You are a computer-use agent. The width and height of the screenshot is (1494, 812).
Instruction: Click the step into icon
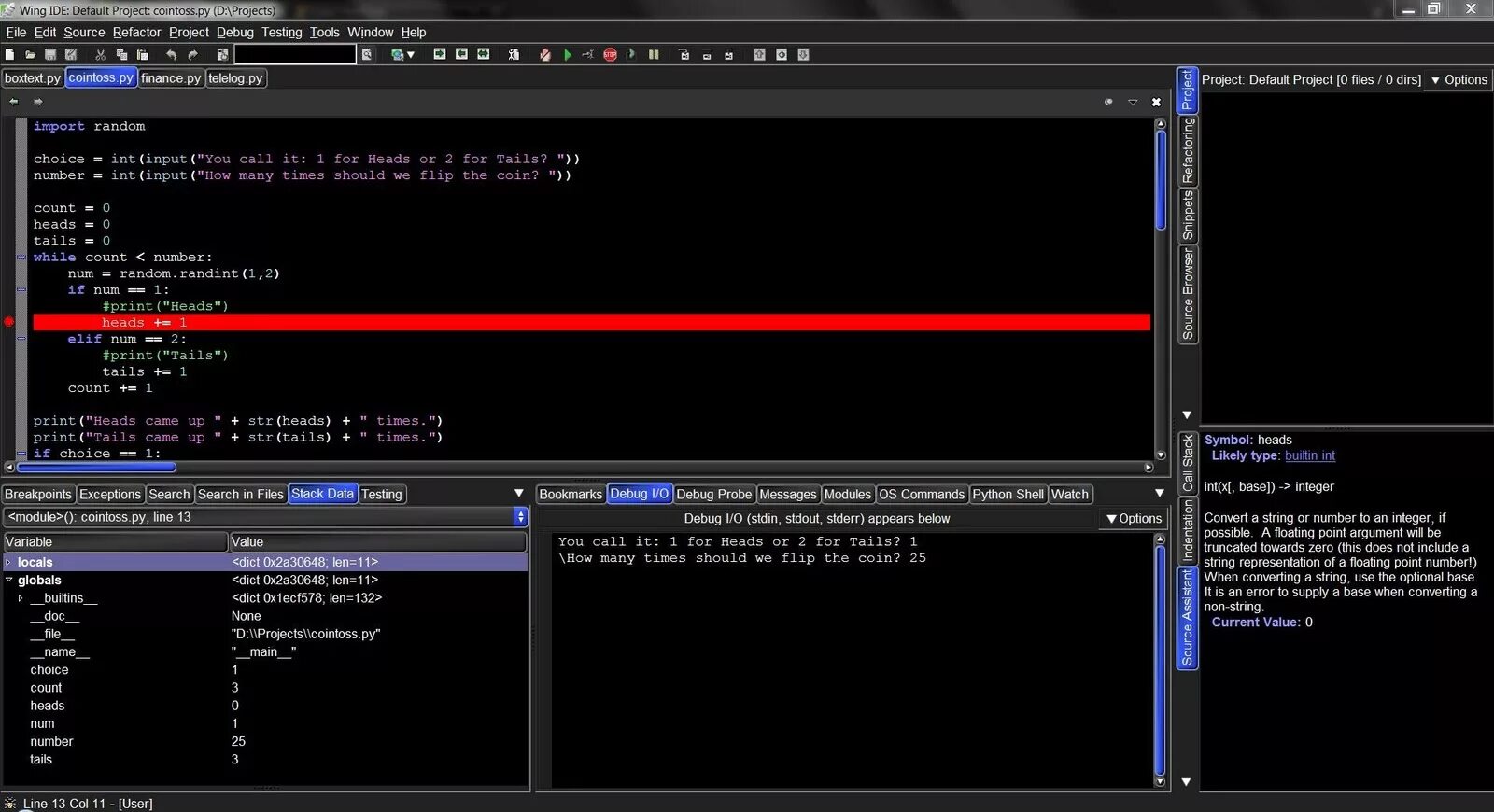pyautogui.click(x=684, y=55)
